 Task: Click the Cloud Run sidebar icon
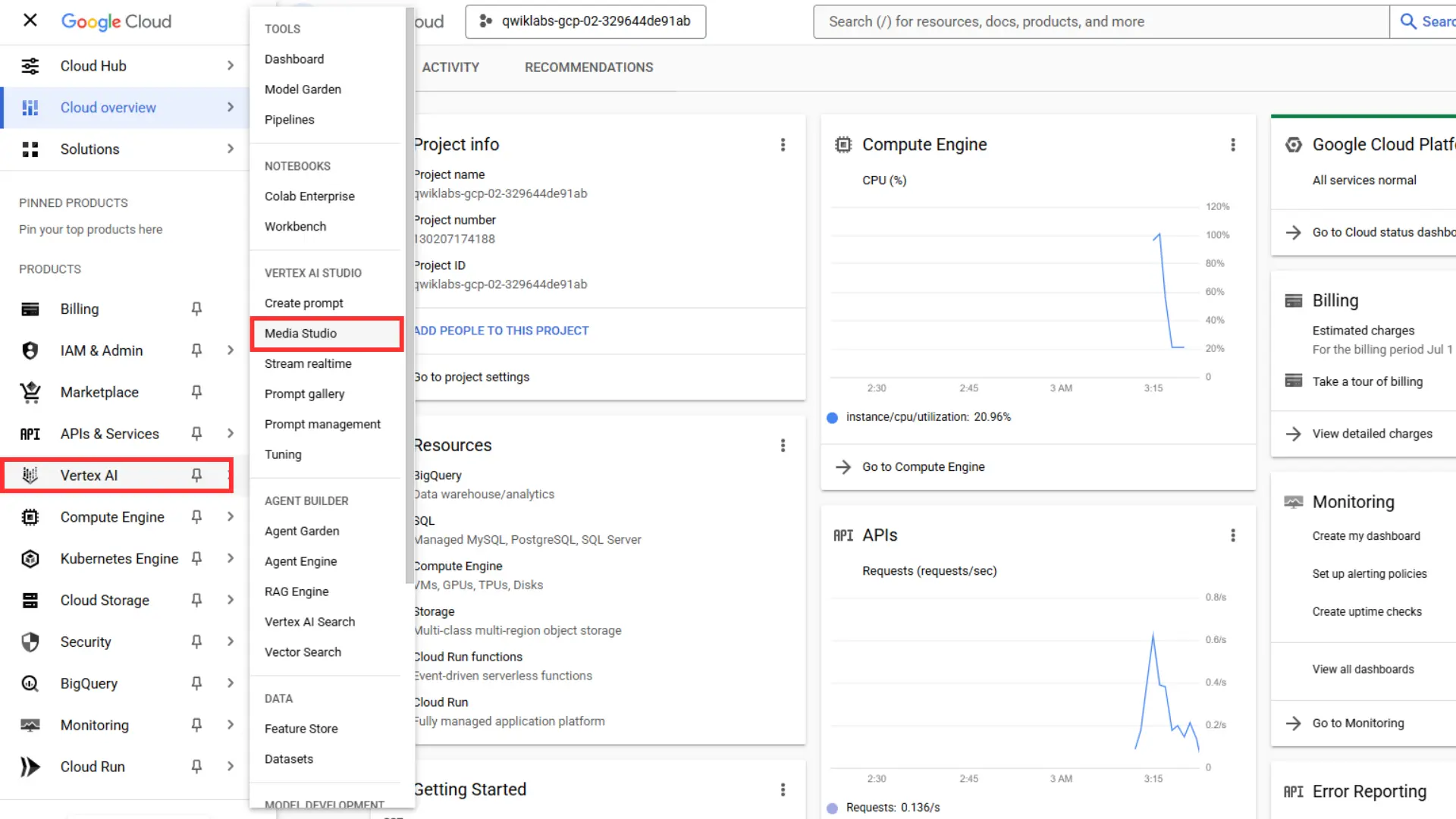tap(30, 767)
